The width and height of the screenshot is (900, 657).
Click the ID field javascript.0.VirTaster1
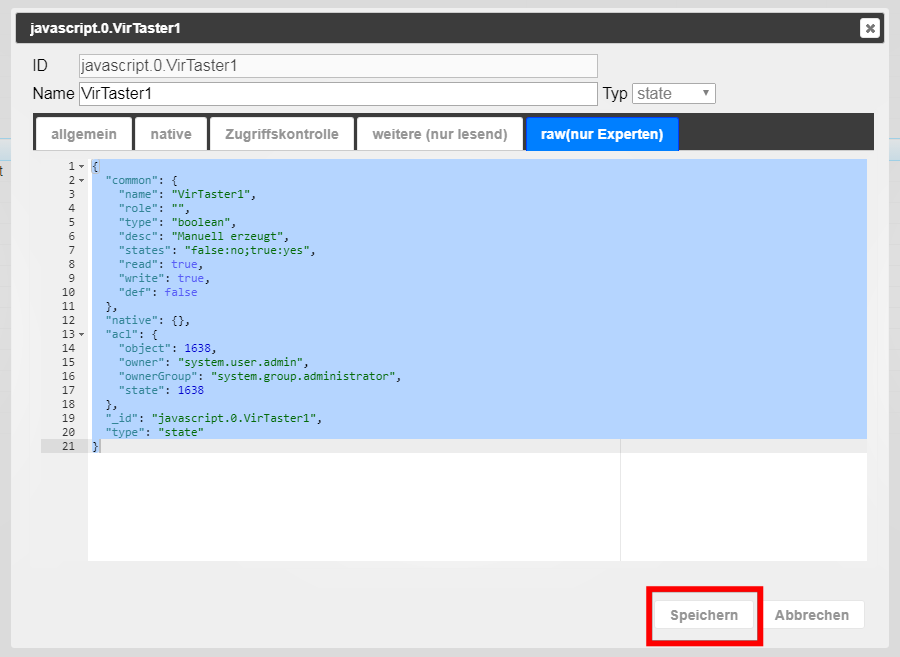(x=338, y=66)
